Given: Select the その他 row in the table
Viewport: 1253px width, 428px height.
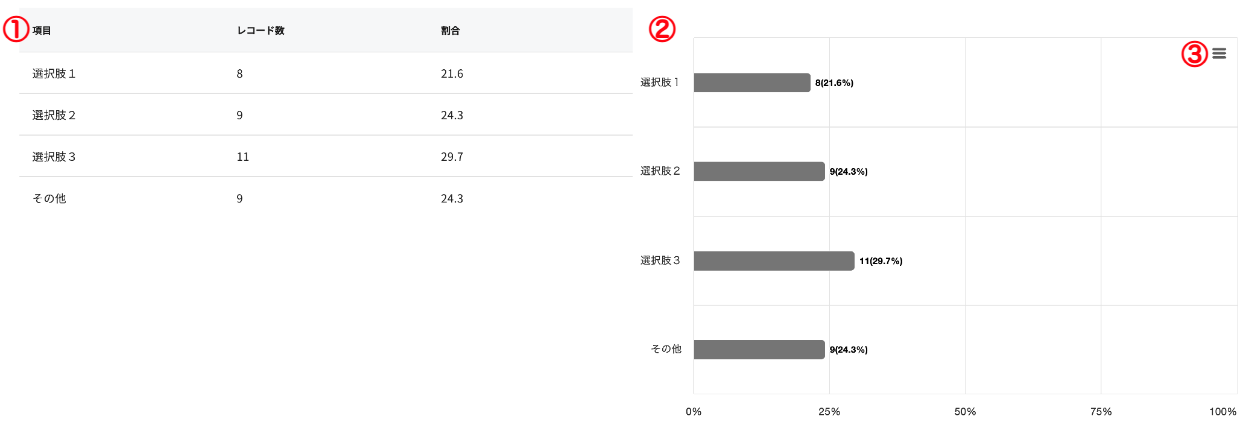Looking at the screenshot, I should pos(49,198).
